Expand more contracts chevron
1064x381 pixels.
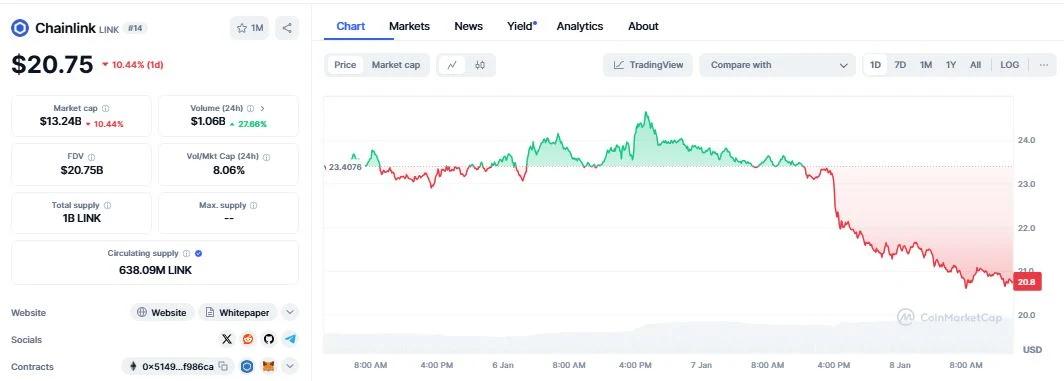point(290,367)
